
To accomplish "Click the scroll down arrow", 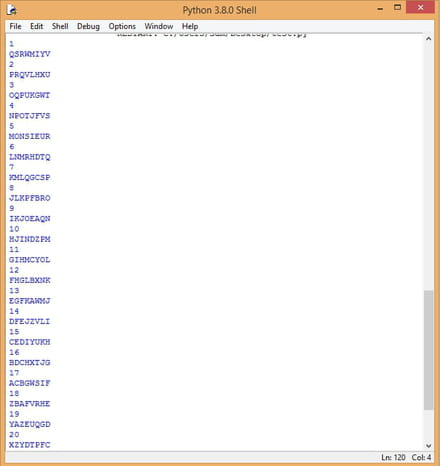I will click(429, 446).
